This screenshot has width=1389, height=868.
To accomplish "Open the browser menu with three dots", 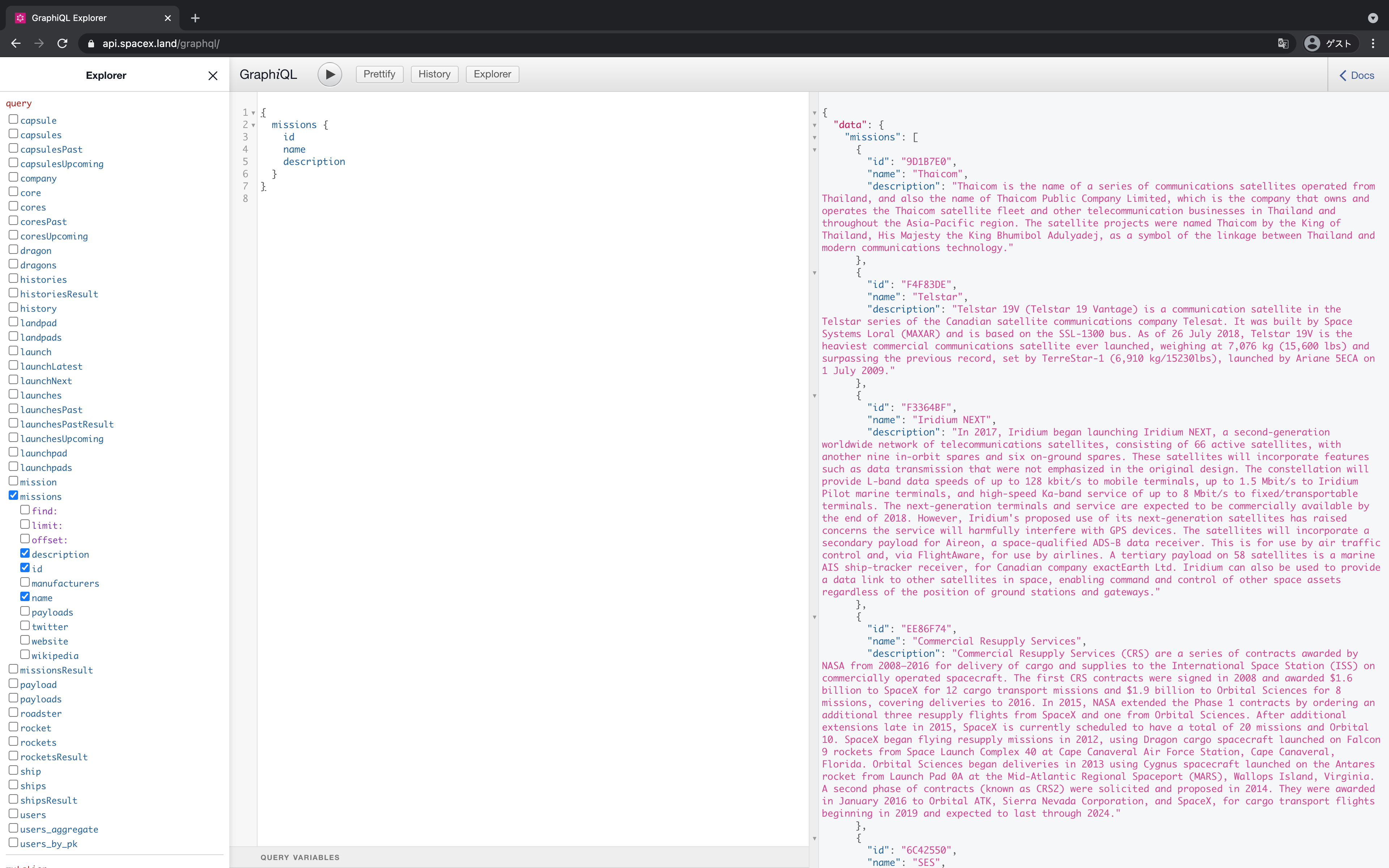I will point(1373,43).
